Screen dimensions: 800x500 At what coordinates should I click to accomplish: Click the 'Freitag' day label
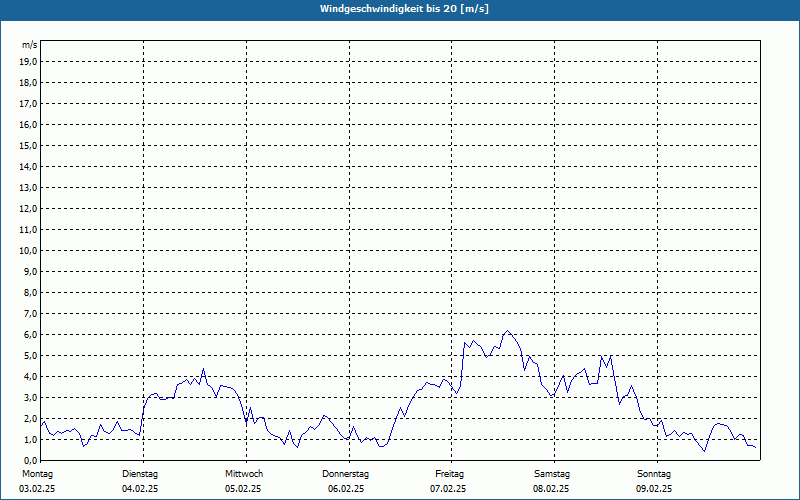coord(449,474)
